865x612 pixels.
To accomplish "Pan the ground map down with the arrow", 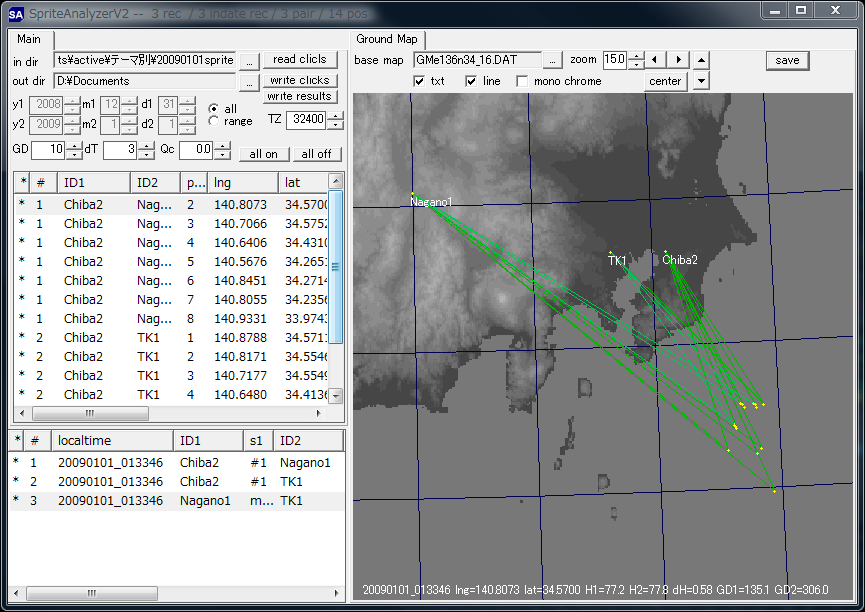I will (702, 81).
